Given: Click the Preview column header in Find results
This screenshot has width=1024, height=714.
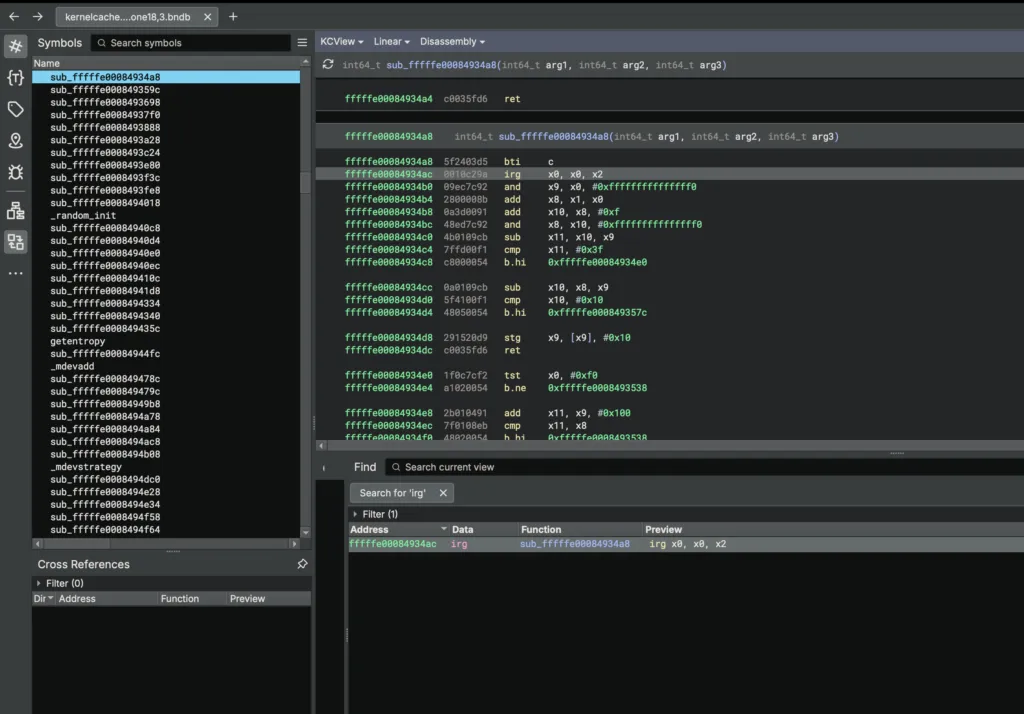Looking at the screenshot, I should 832,530.
